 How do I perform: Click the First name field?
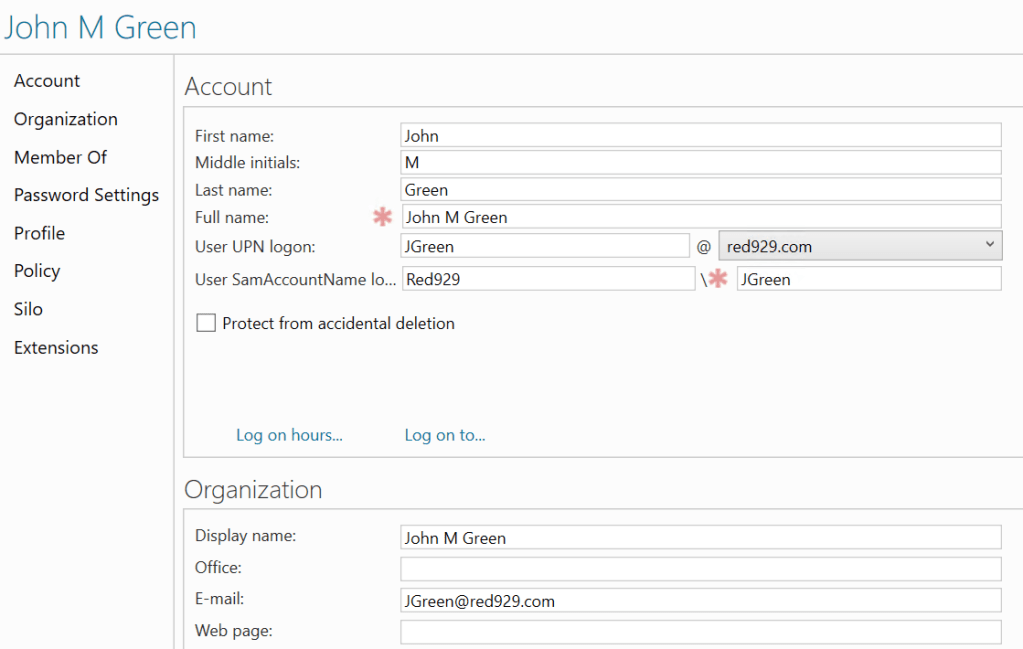[700, 136]
